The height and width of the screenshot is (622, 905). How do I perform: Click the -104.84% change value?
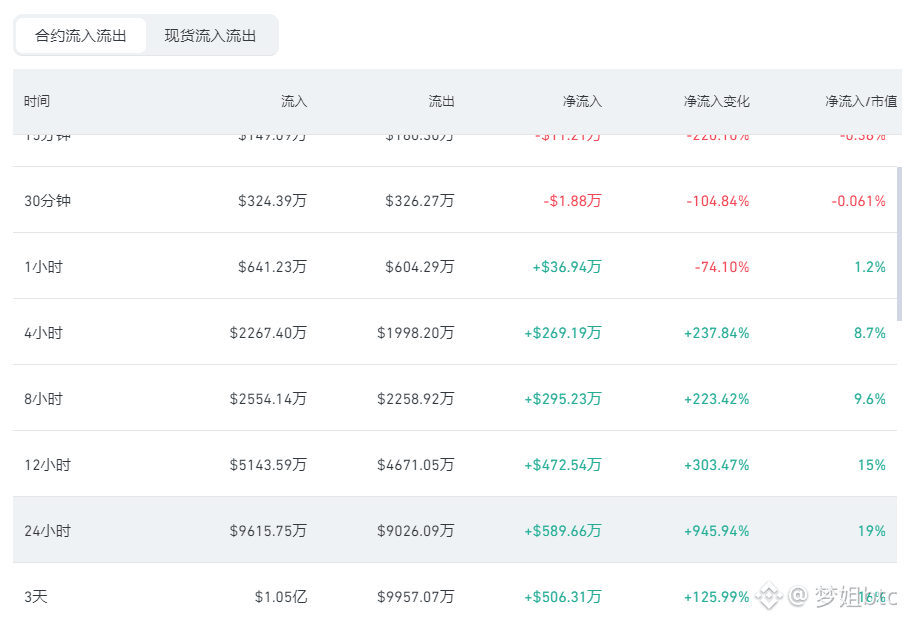717,201
